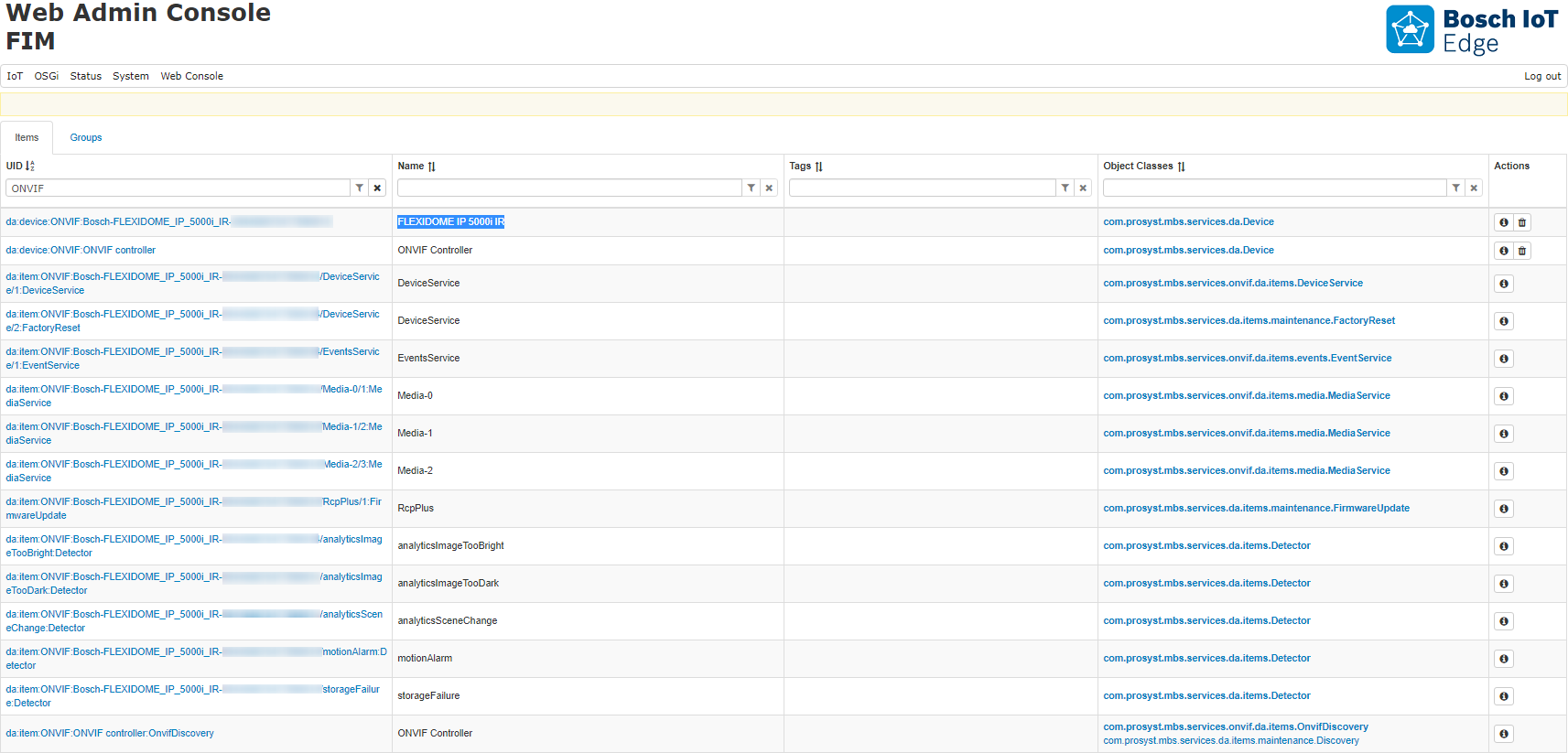
Task: Sort the table by Tags
Action: (818, 167)
